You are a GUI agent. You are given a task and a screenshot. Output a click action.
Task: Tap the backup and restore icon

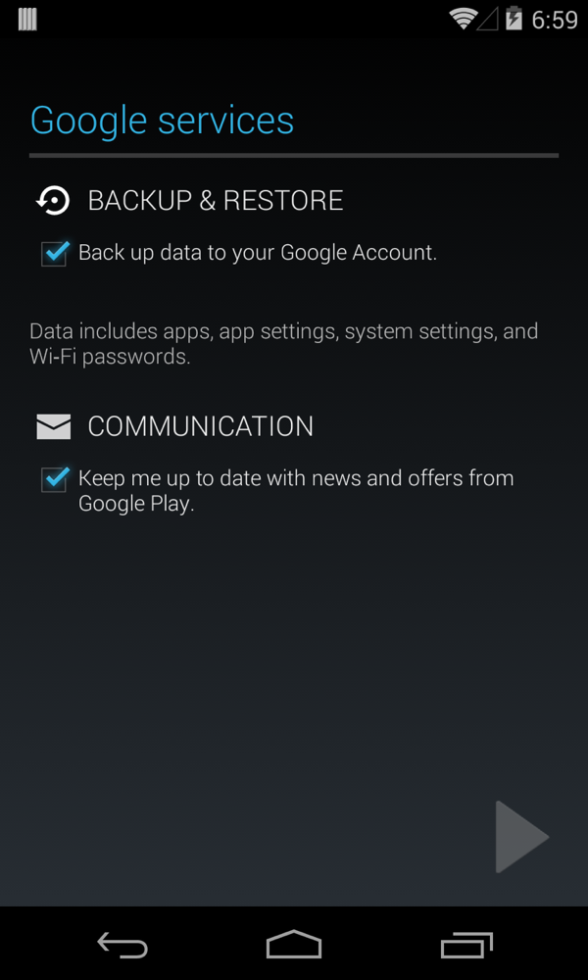[x=53, y=201]
